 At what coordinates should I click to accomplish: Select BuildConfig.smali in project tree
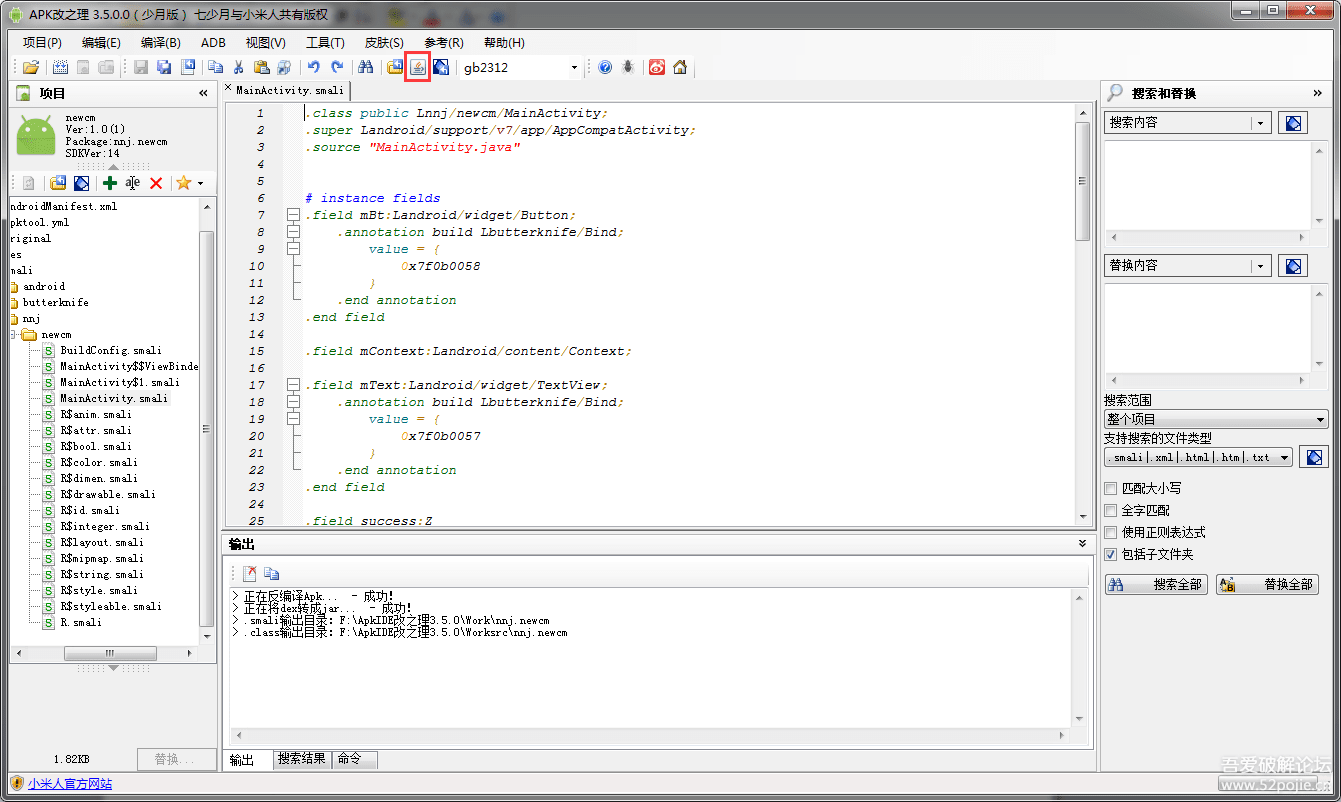pos(110,350)
